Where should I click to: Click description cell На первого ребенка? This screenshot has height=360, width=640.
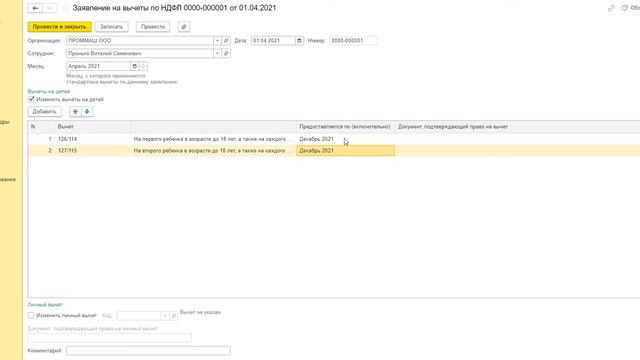tap(213, 139)
